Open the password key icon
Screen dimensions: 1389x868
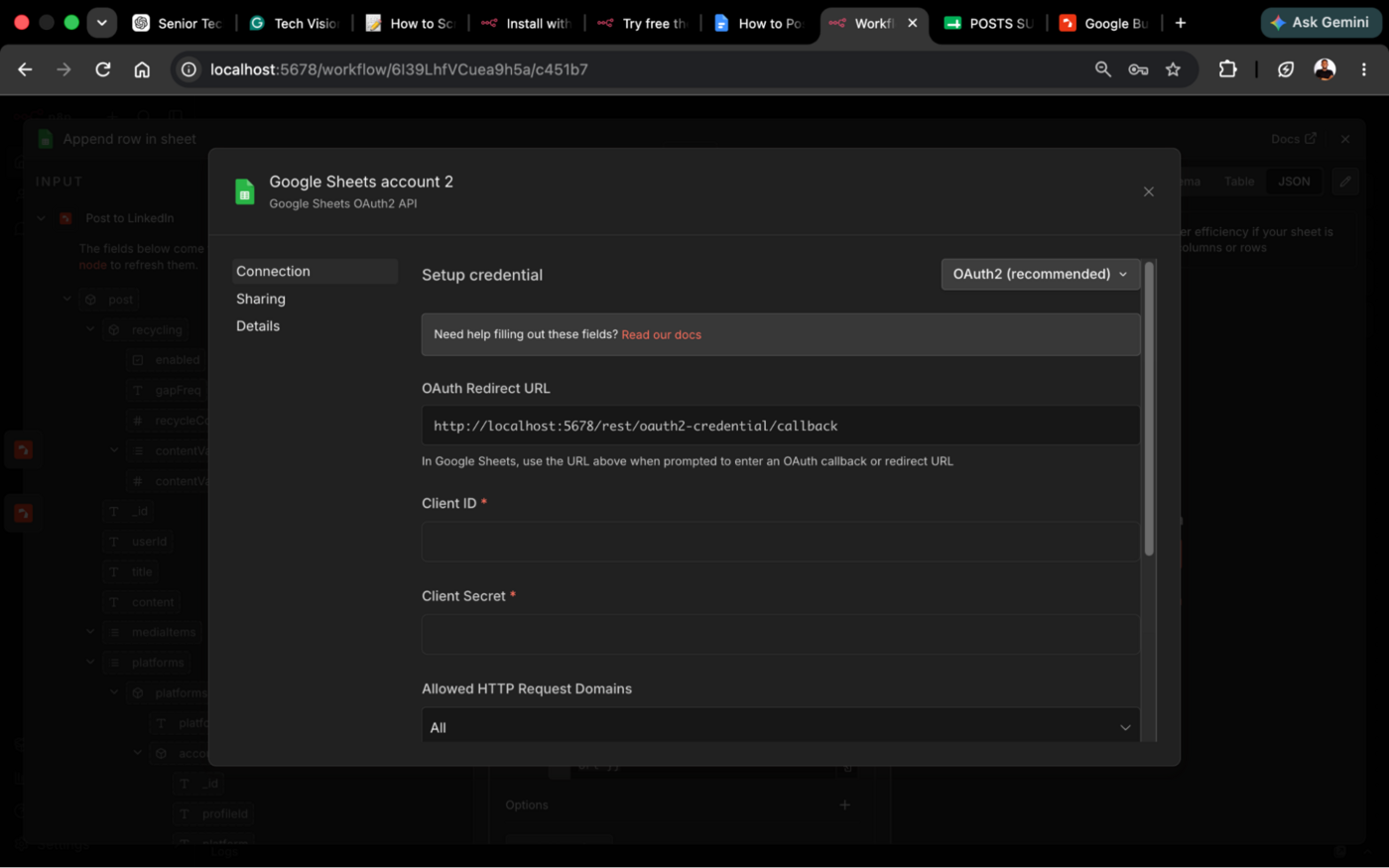tap(1138, 69)
